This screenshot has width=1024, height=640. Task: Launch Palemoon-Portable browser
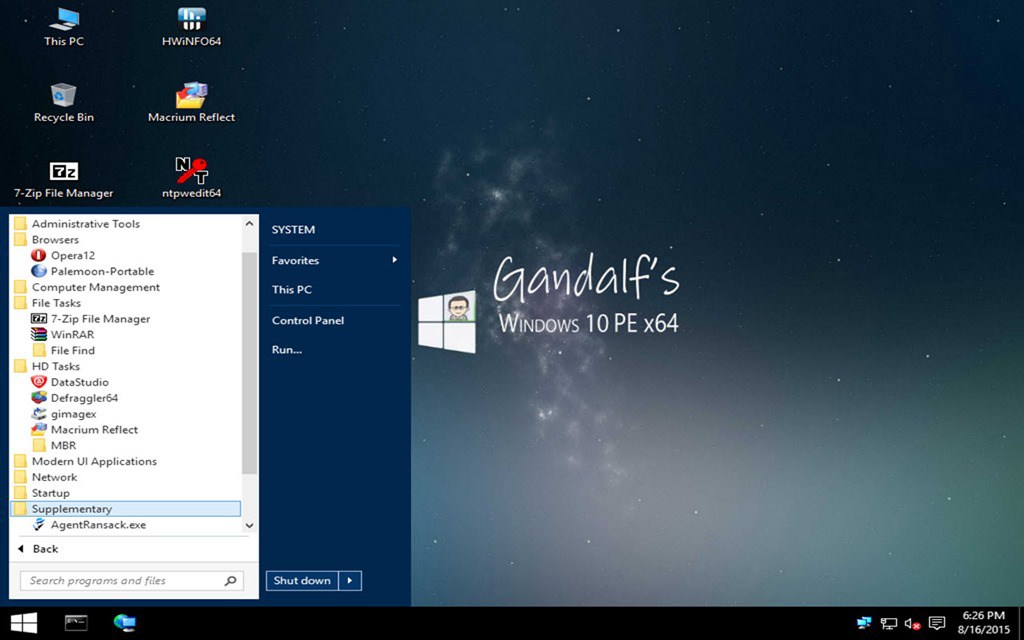point(93,271)
